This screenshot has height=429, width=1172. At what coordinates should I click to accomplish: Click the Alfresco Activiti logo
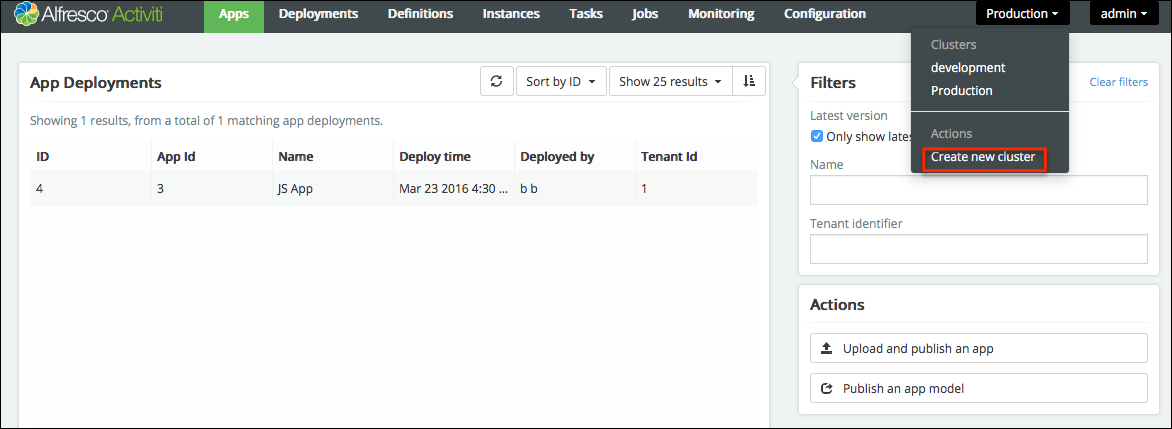(97, 15)
